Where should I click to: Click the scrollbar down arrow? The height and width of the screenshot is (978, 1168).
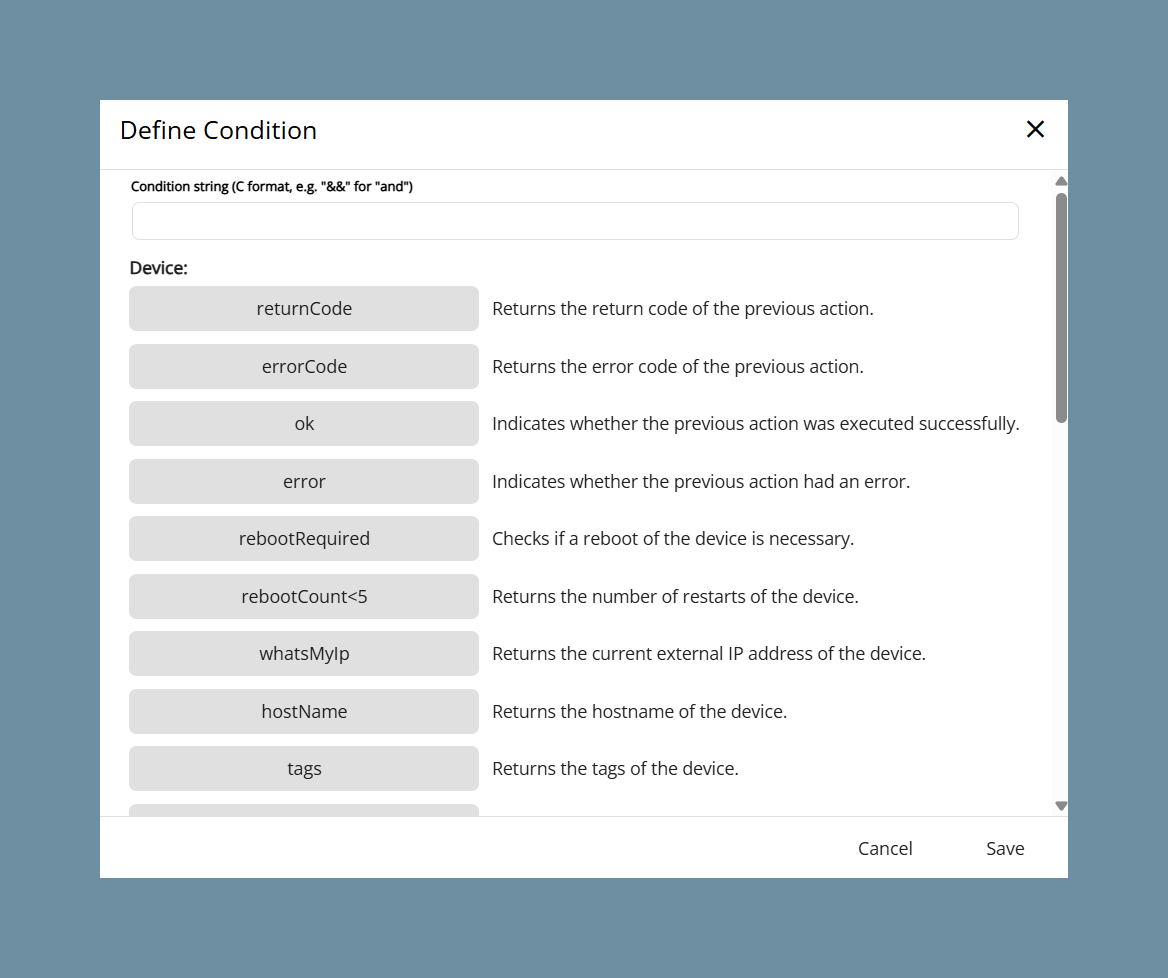point(1061,806)
